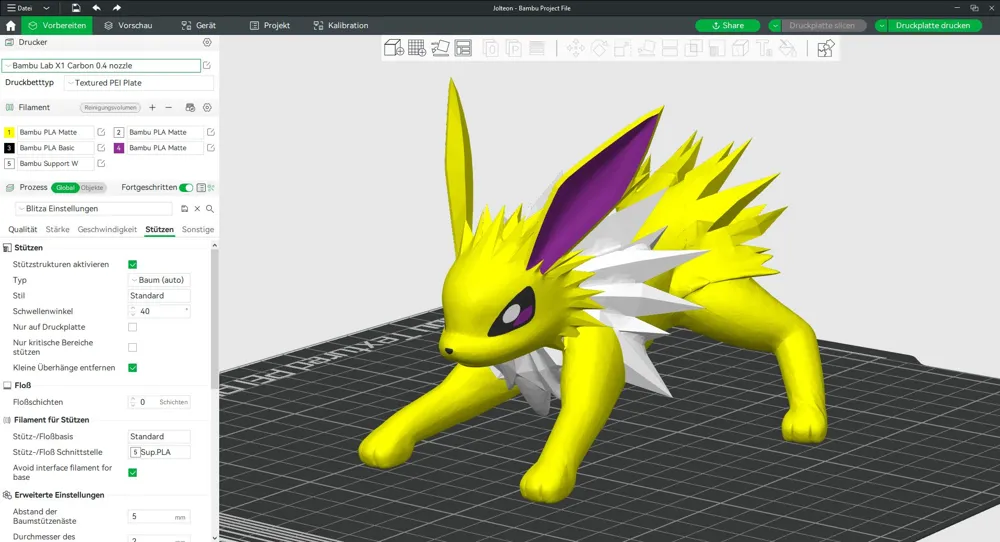Open the Assembly view puzzle icon
Screen dimensions: 1000x542
825,48
